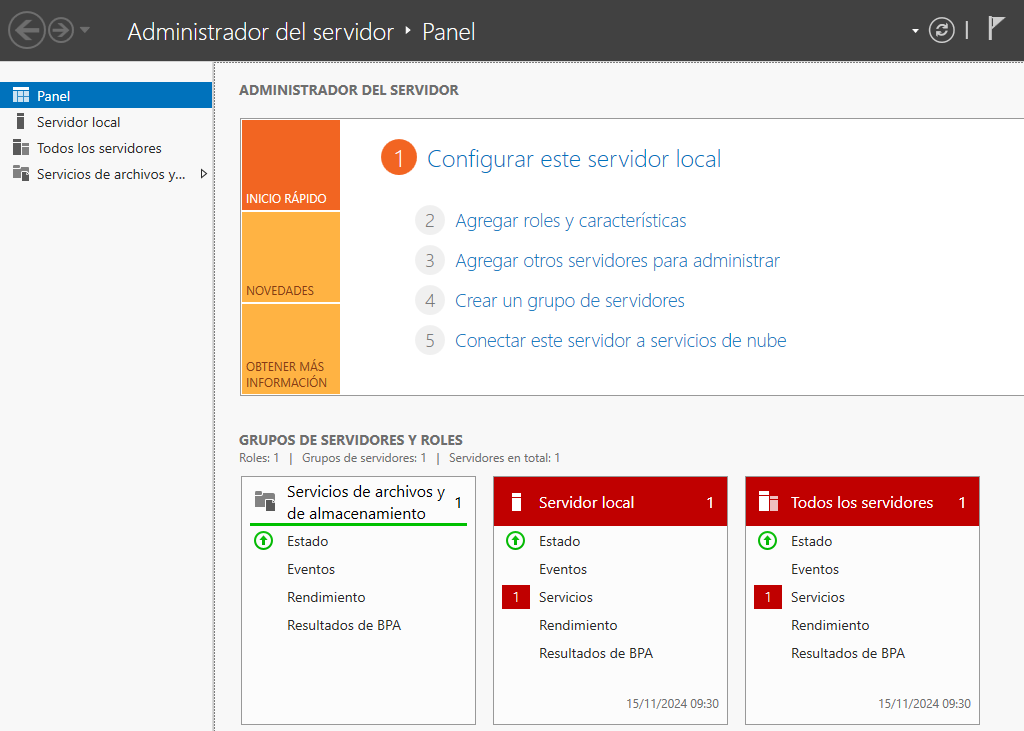The height and width of the screenshot is (731, 1024).
Task: Open Rendimiento in the Servidor local tile
Action: click(x=578, y=625)
